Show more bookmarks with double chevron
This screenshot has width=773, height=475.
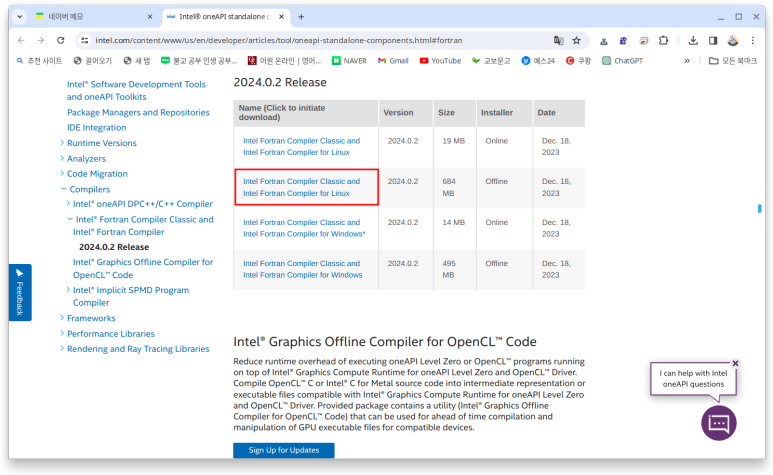coord(687,61)
